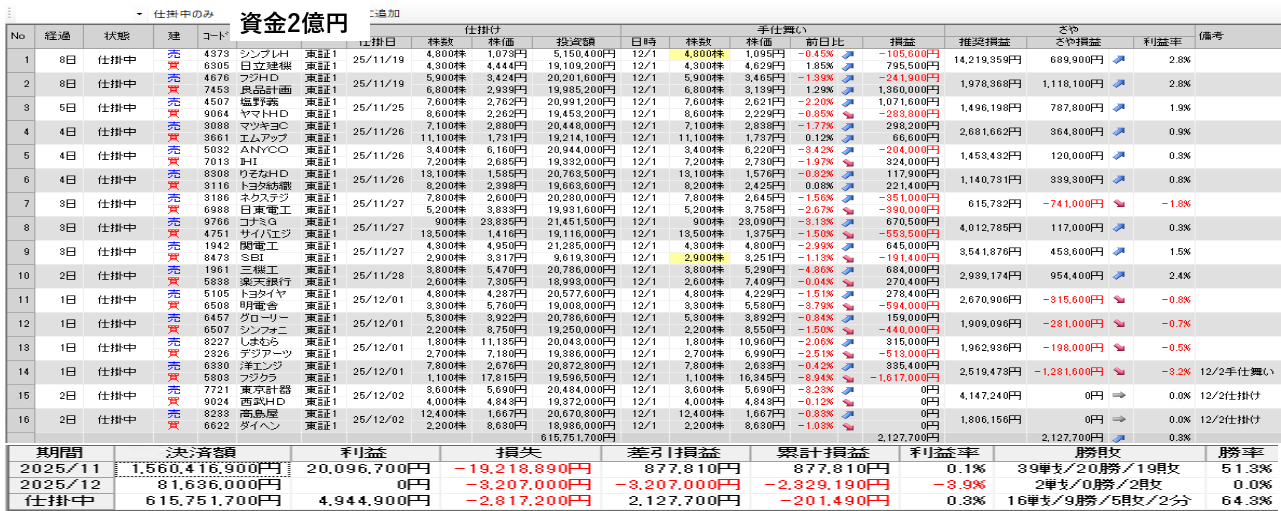This screenshot has height=511, width=1281.
Task: Click the さや損益 arrow icon for pair 10
Action: point(1117,275)
